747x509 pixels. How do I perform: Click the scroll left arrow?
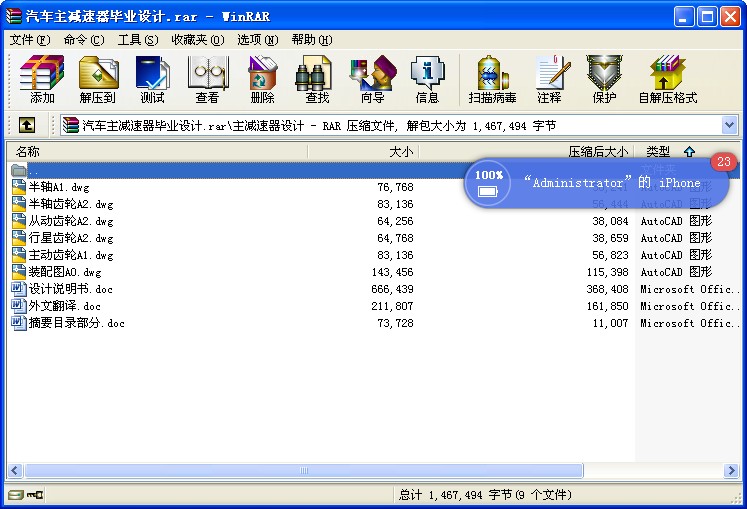tap(15, 471)
